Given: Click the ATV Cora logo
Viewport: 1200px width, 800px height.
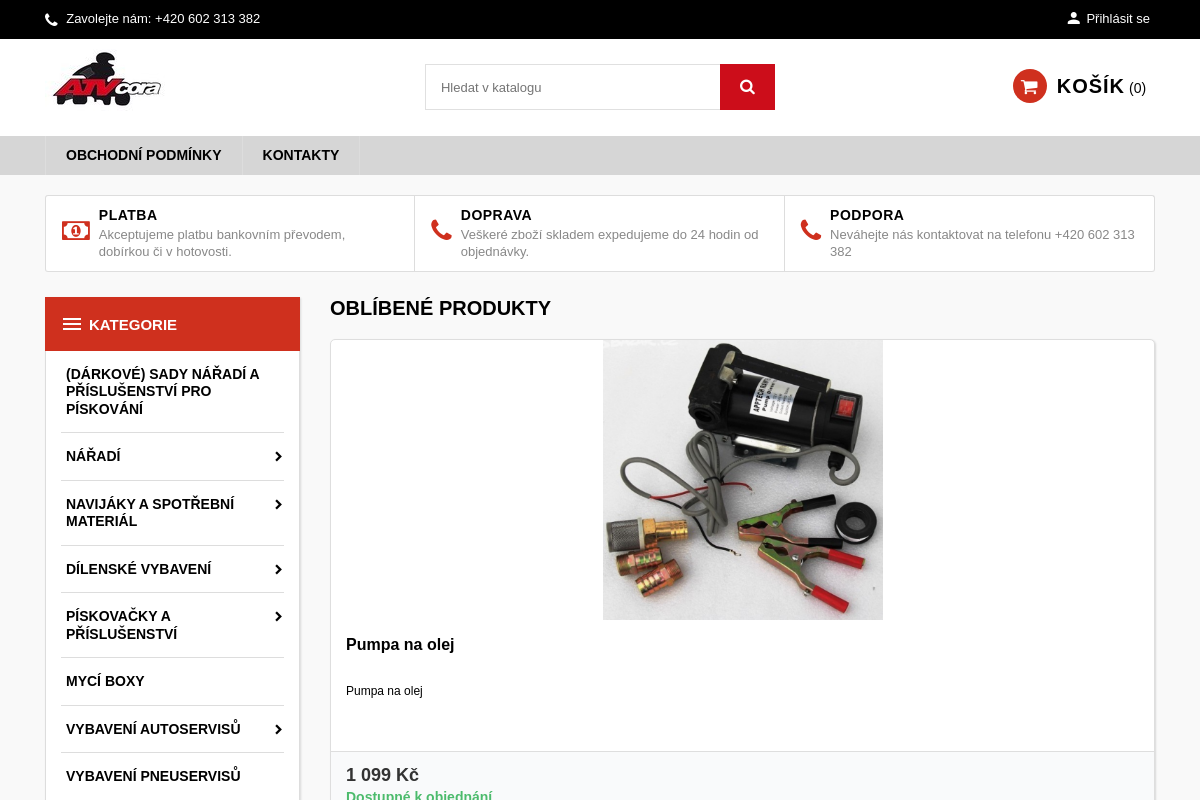Looking at the screenshot, I should (x=107, y=80).
